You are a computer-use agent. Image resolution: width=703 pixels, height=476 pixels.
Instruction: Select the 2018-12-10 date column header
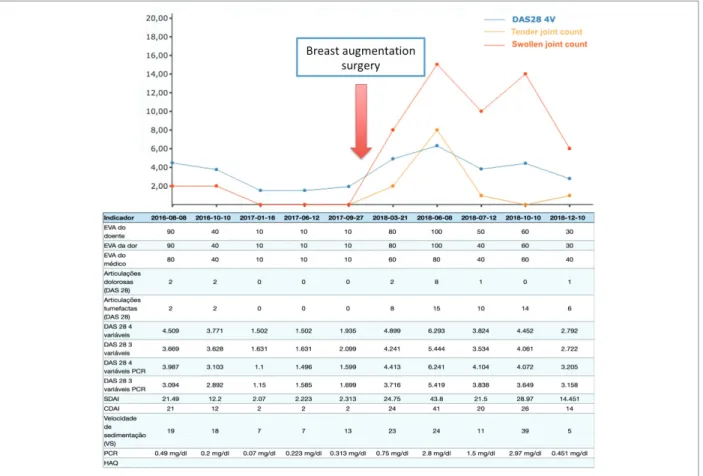click(x=568, y=218)
